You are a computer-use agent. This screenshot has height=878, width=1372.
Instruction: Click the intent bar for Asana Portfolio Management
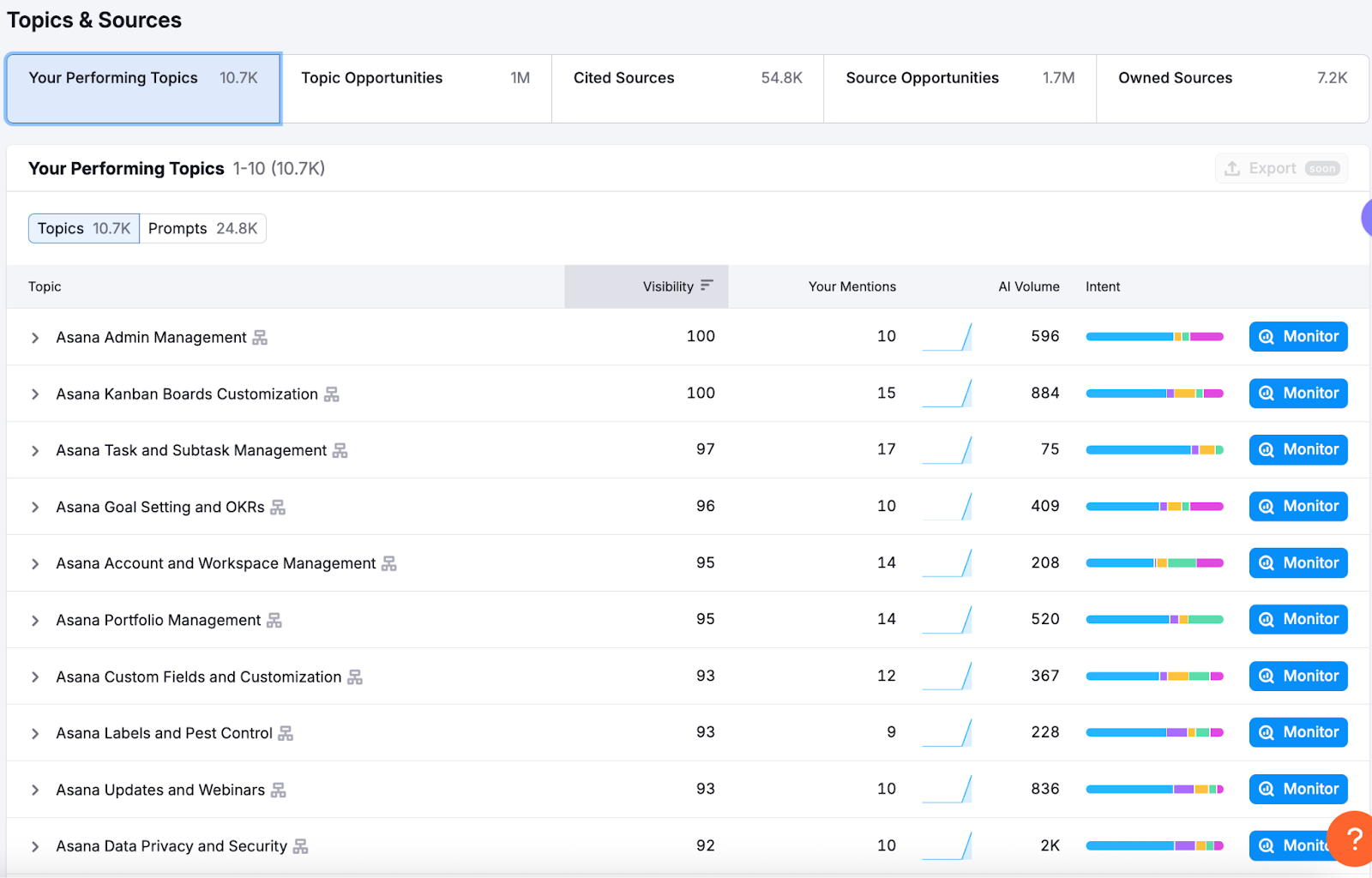pos(1154,620)
